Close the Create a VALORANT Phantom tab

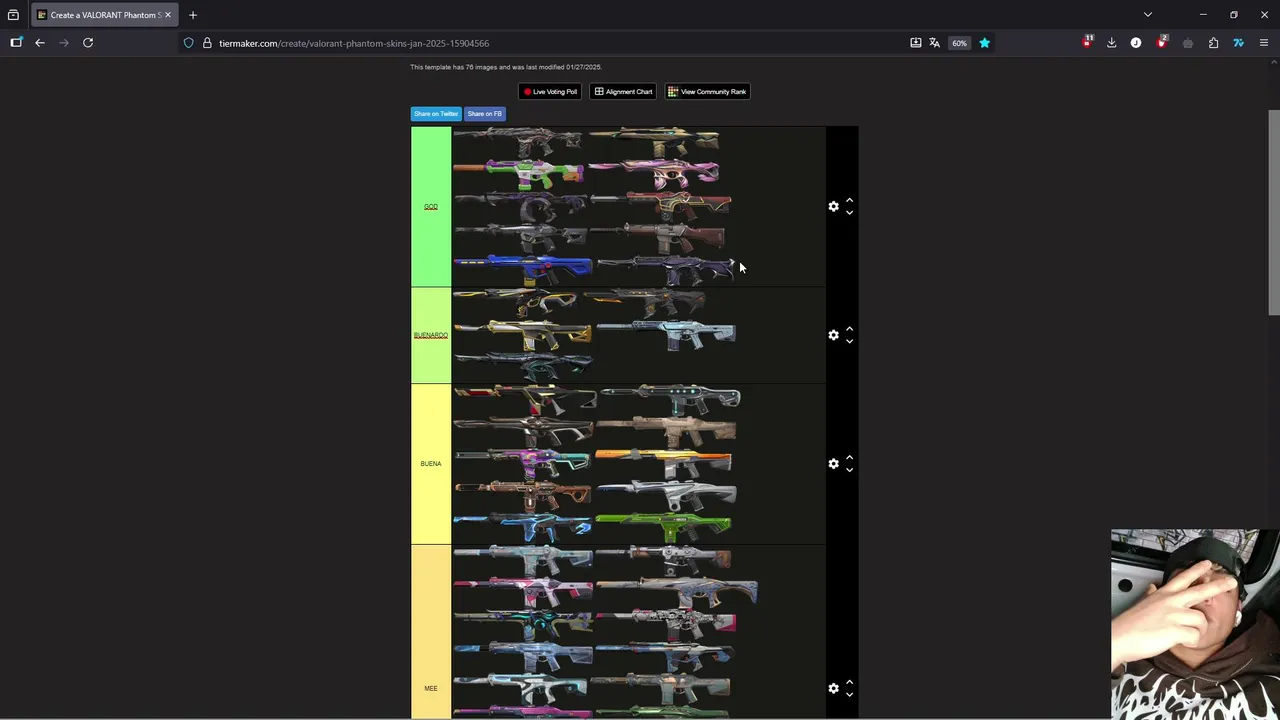click(x=168, y=15)
